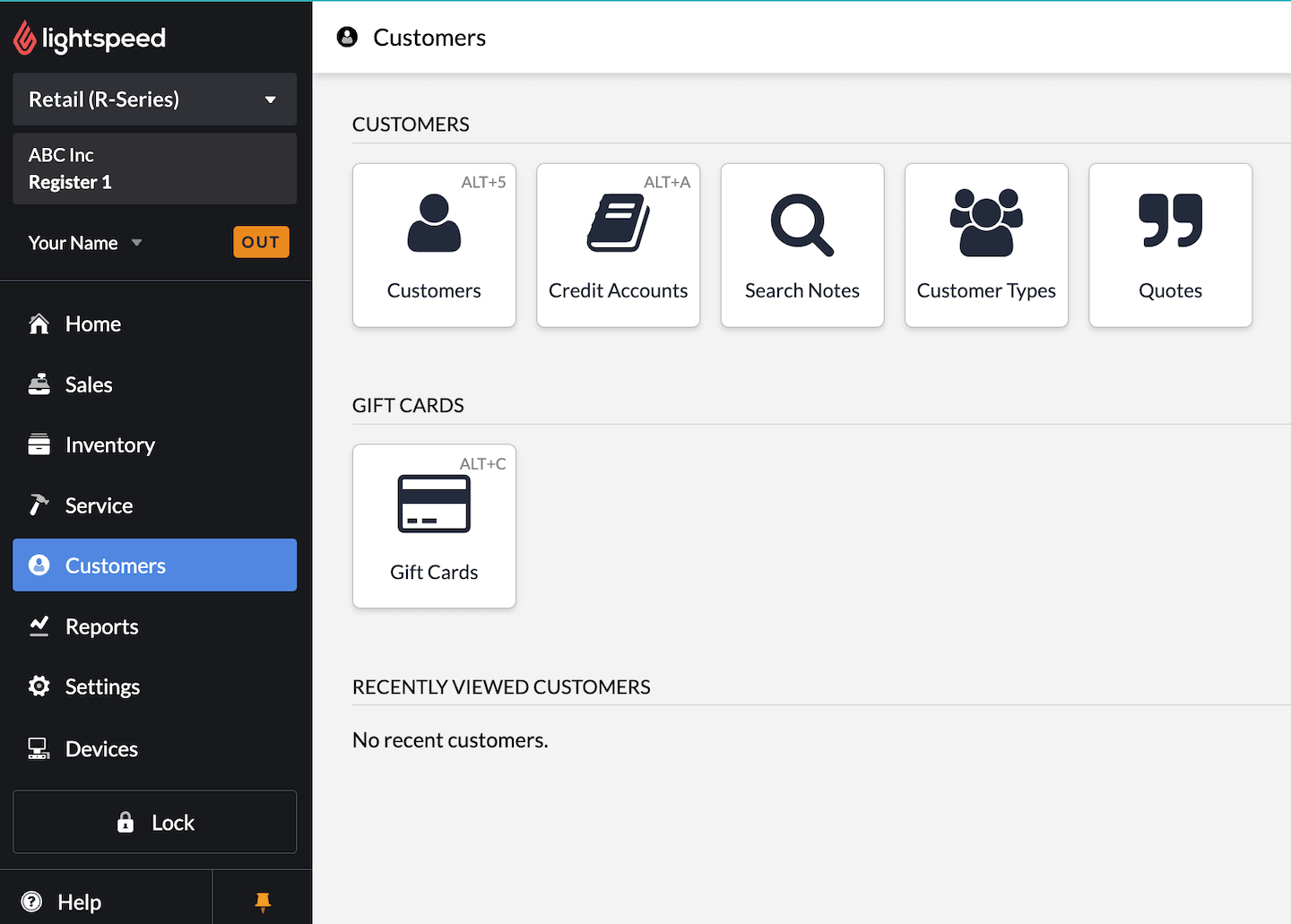The image size is (1291, 924).
Task: Open Help at the sidebar bottom
Action: pyautogui.click(x=79, y=902)
